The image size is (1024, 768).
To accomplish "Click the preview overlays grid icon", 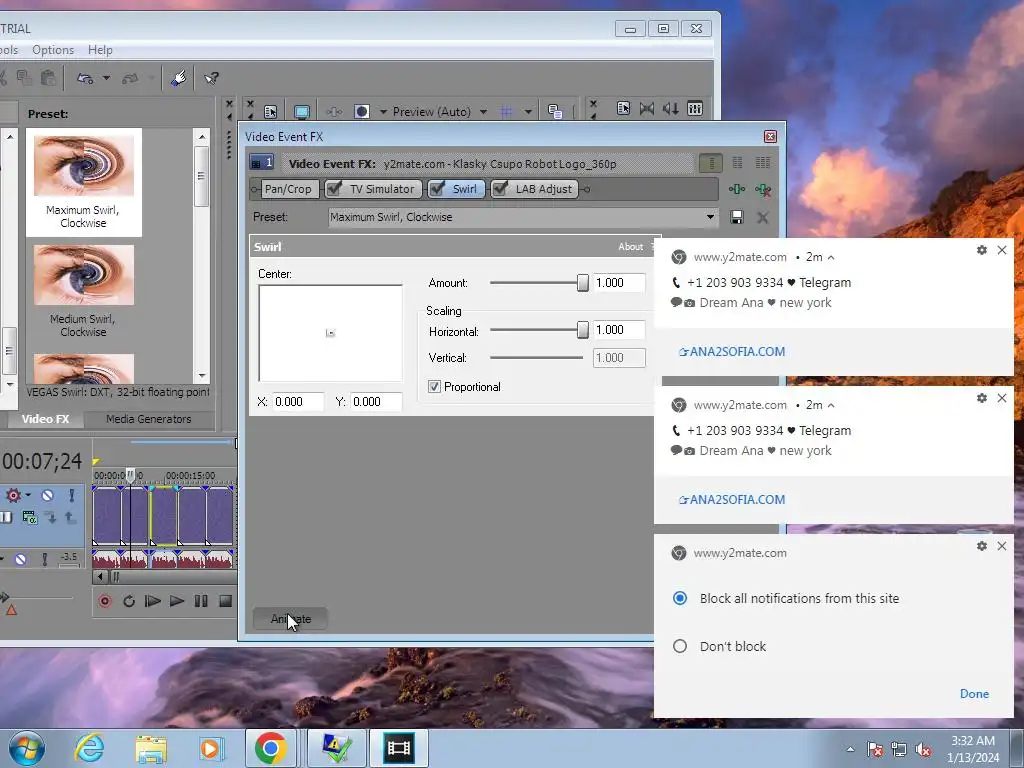I will click(506, 112).
